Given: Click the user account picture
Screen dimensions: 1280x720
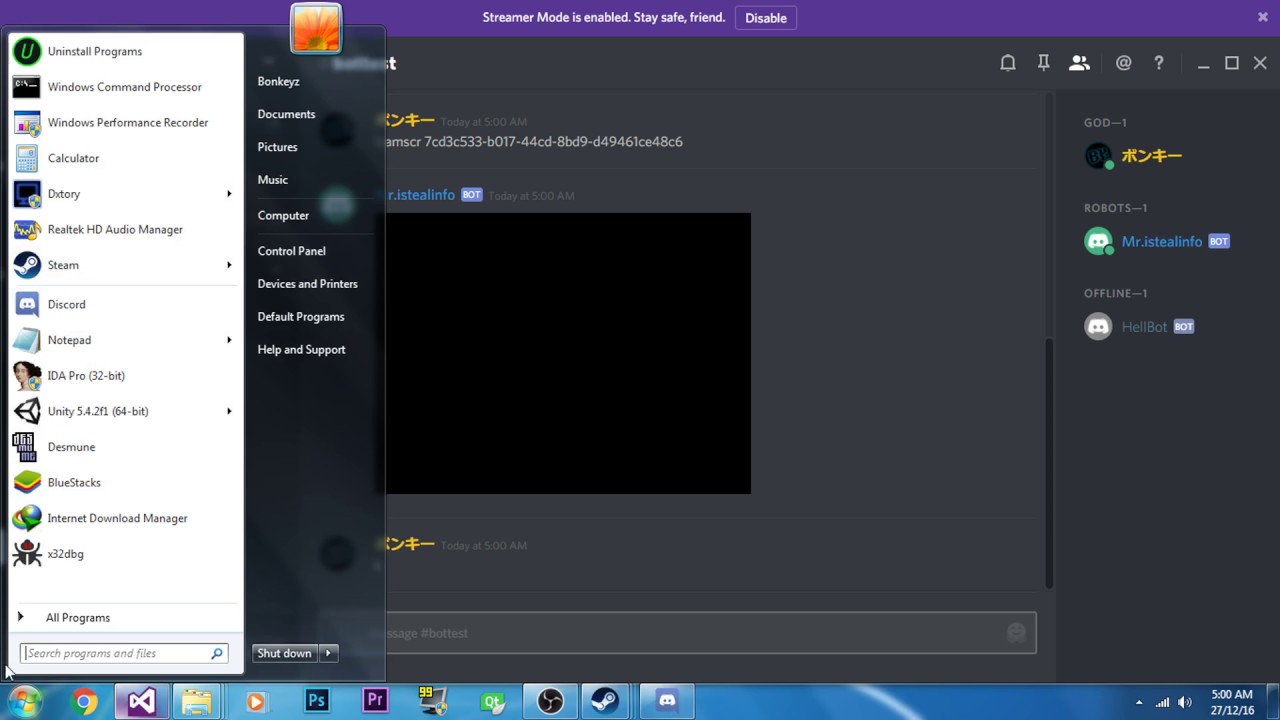Looking at the screenshot, I should (316, 28).
